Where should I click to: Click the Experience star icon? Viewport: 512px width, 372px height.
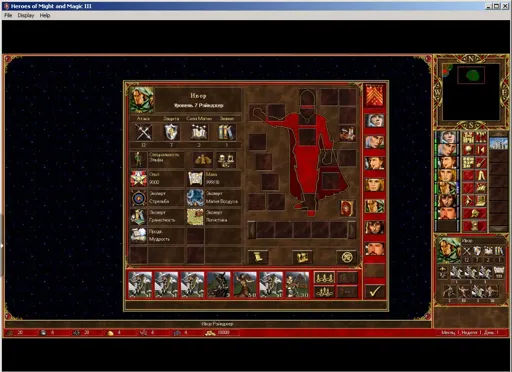click(x=138, y=179)
